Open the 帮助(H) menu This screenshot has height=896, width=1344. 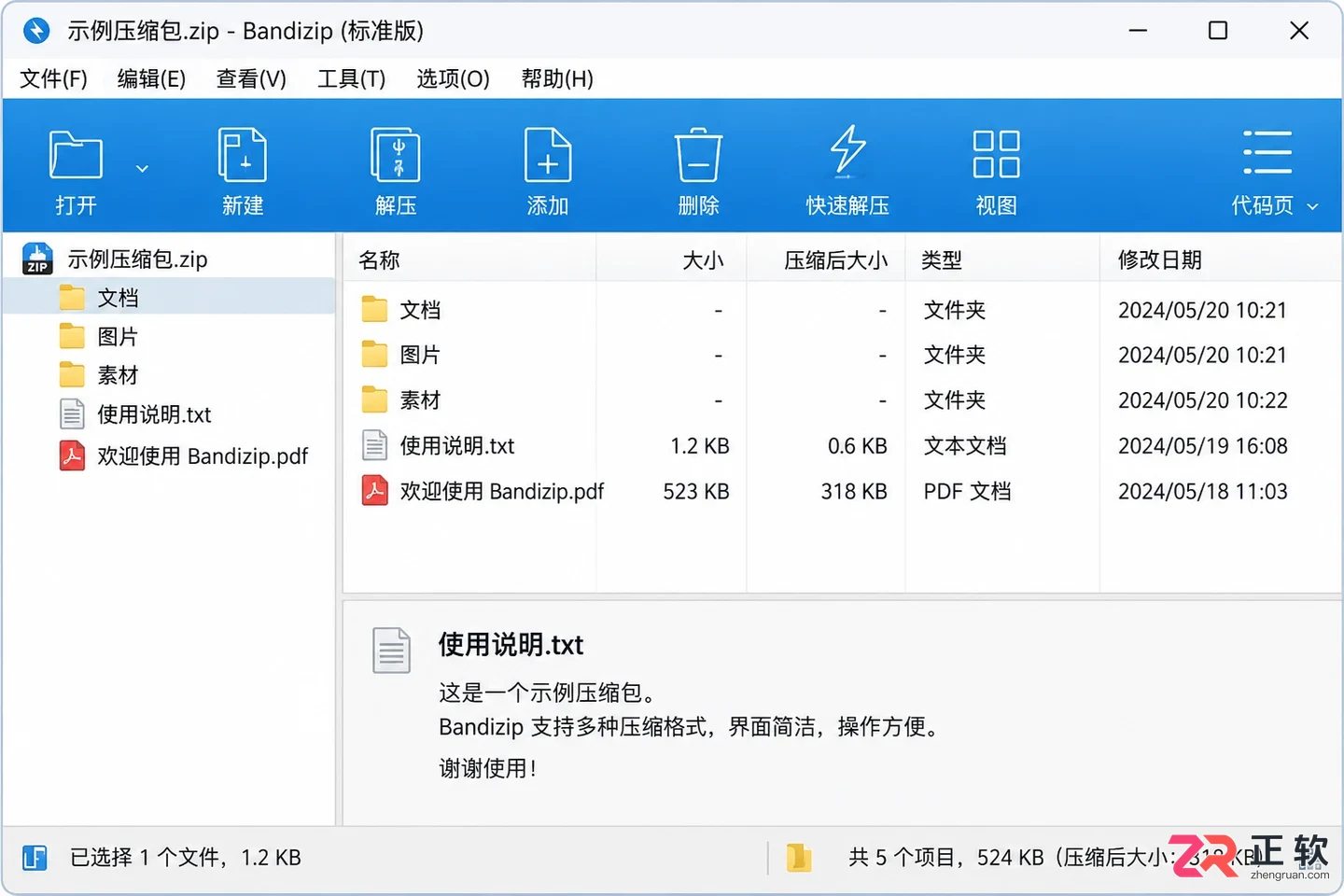pyautogui.click(x=557, y=78)
